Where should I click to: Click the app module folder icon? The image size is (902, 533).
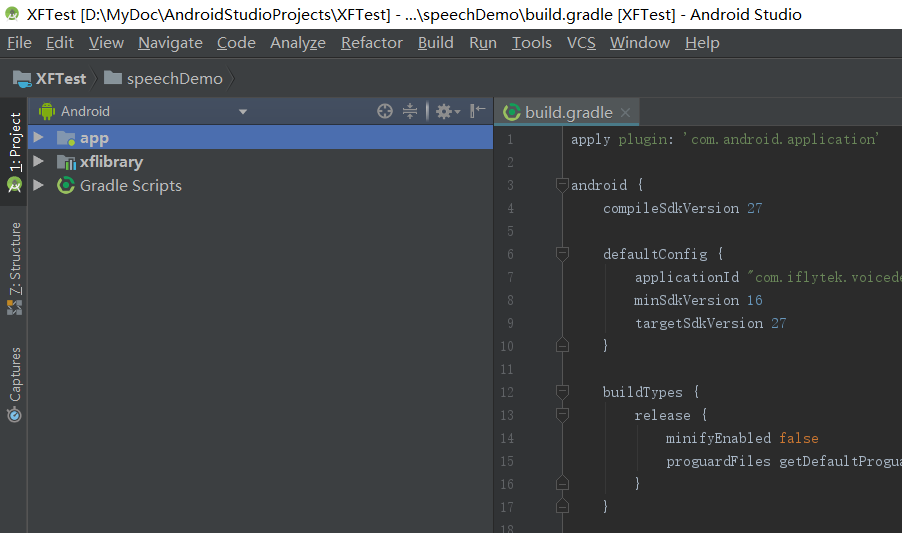(x=66, y=138)
